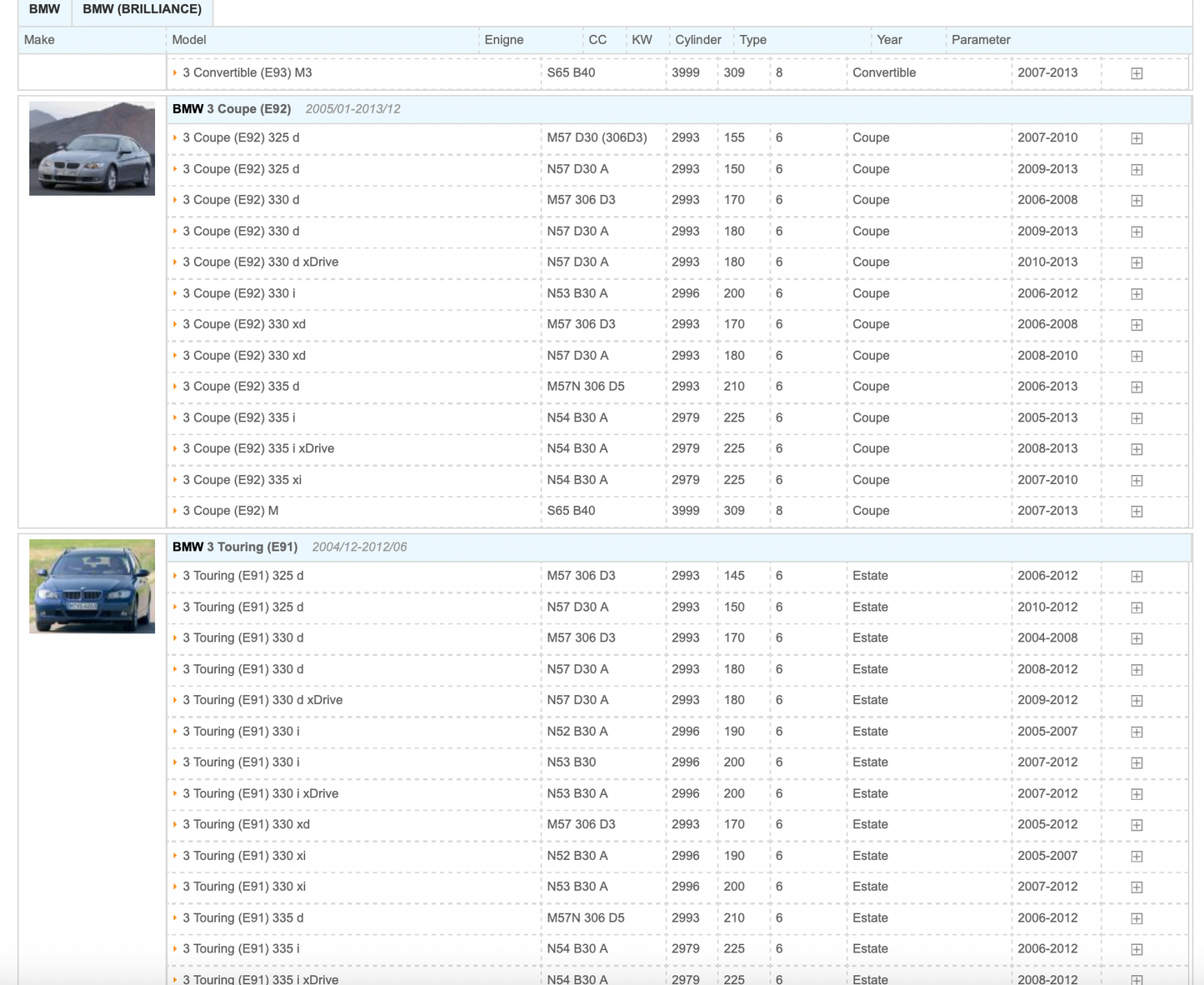Image resolution: width=1204 pixels, height=985 pixels.
Task: Open 3 Touring (E91) 335 d link
Action: [x=243, y=917]
